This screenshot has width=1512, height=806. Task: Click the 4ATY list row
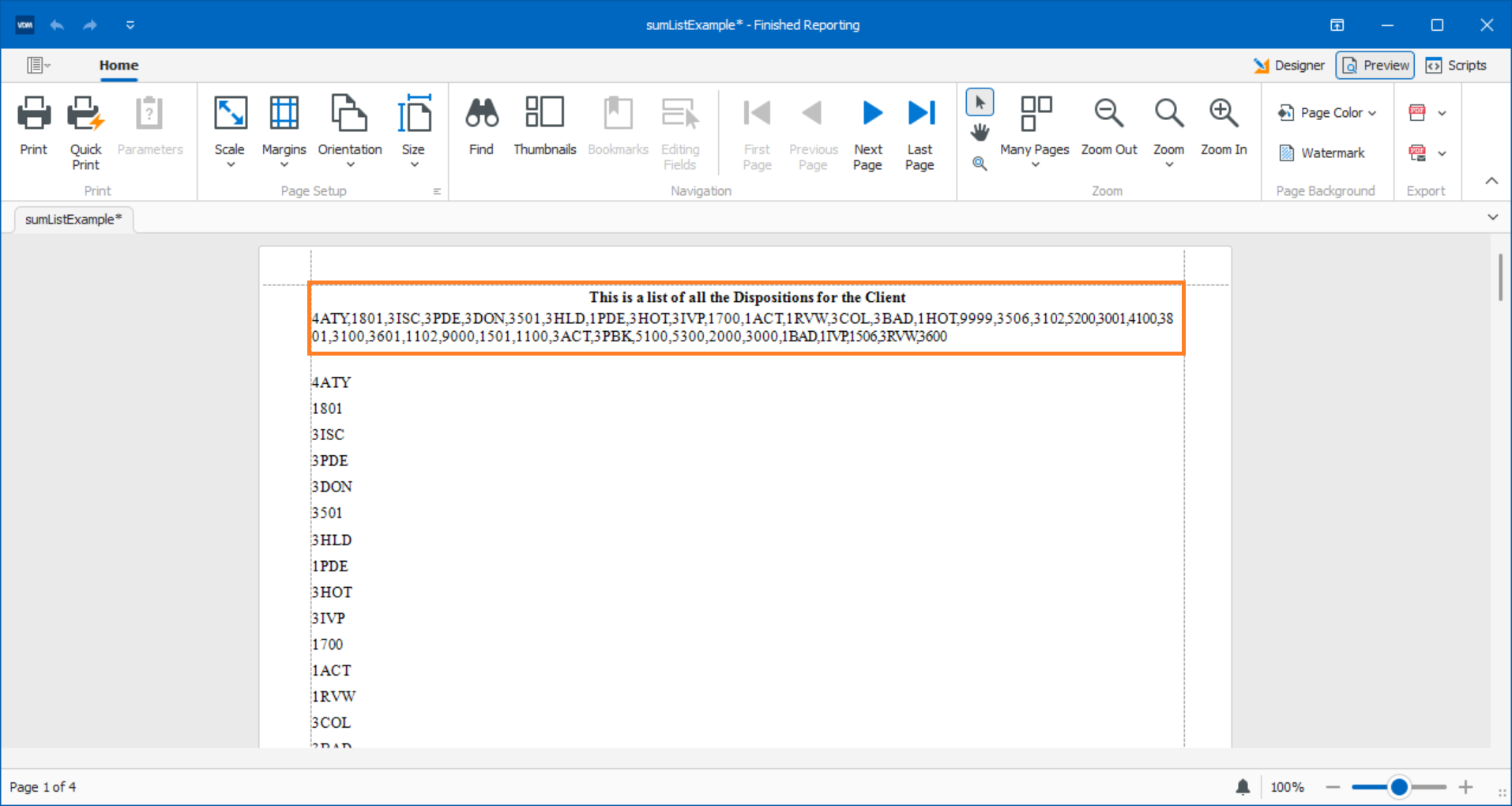pos(331,382)
